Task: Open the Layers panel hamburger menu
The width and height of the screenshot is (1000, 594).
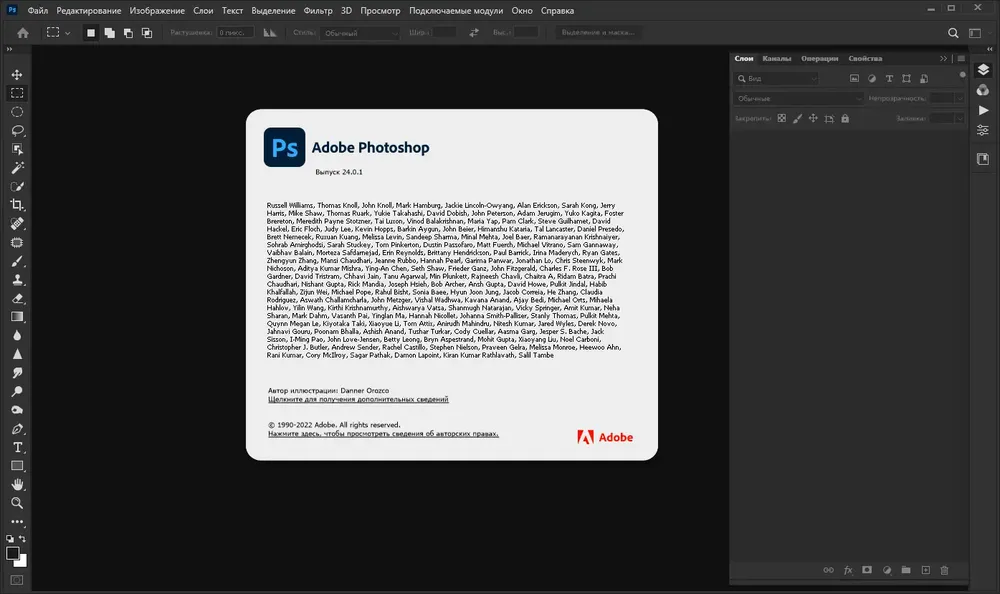Action: (961, 58)
